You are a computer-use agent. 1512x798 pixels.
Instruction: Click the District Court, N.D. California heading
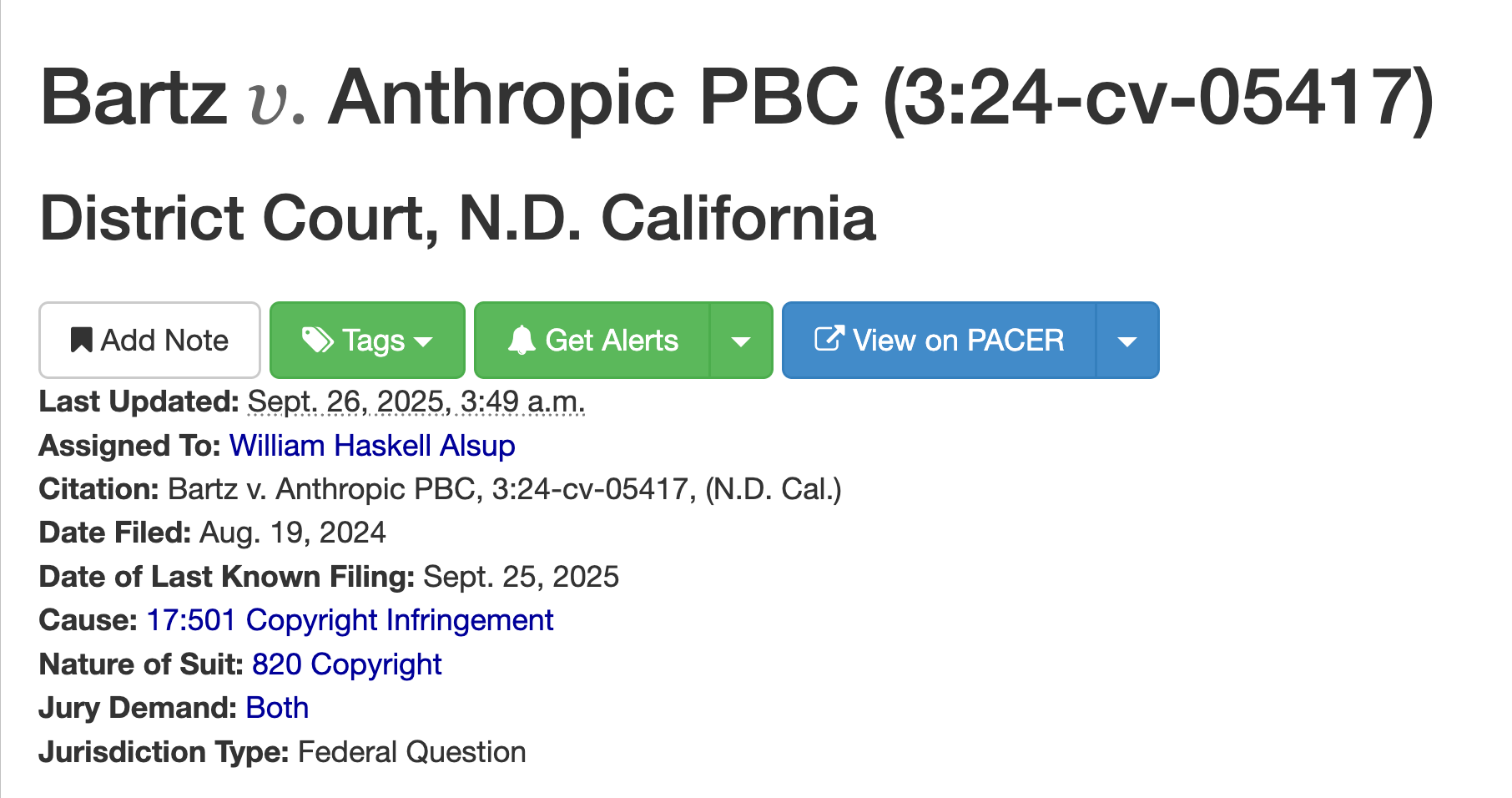tap(457, 218)
